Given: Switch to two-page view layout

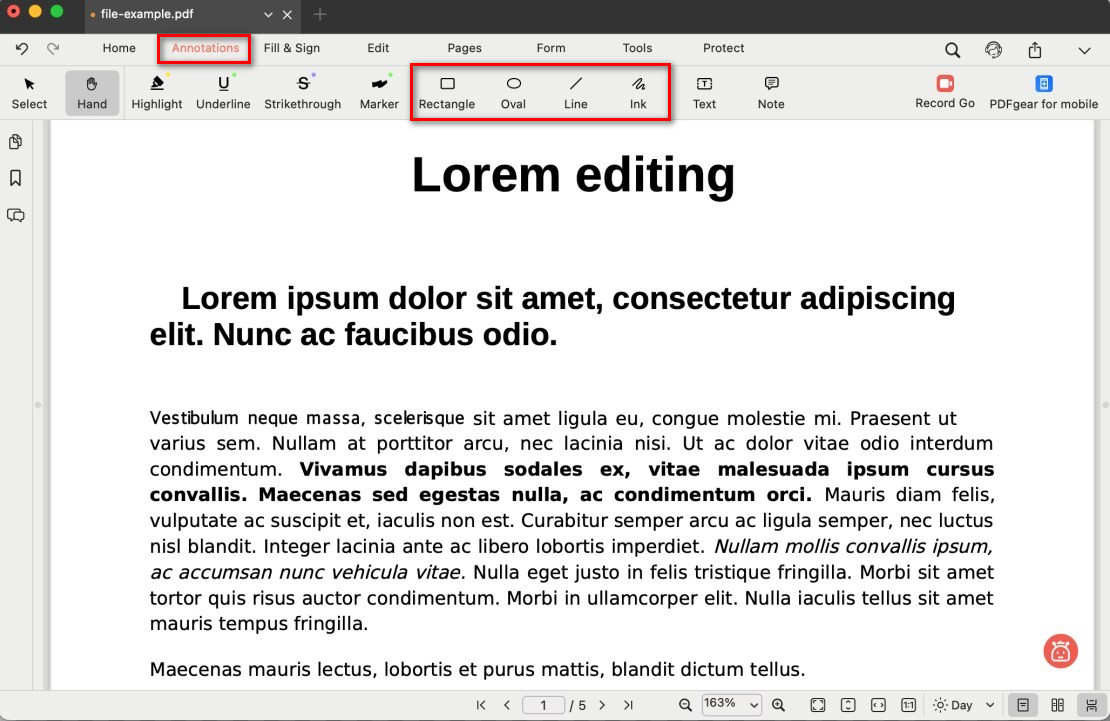Looking at the screenshot, I should (x=1057, y=705).
